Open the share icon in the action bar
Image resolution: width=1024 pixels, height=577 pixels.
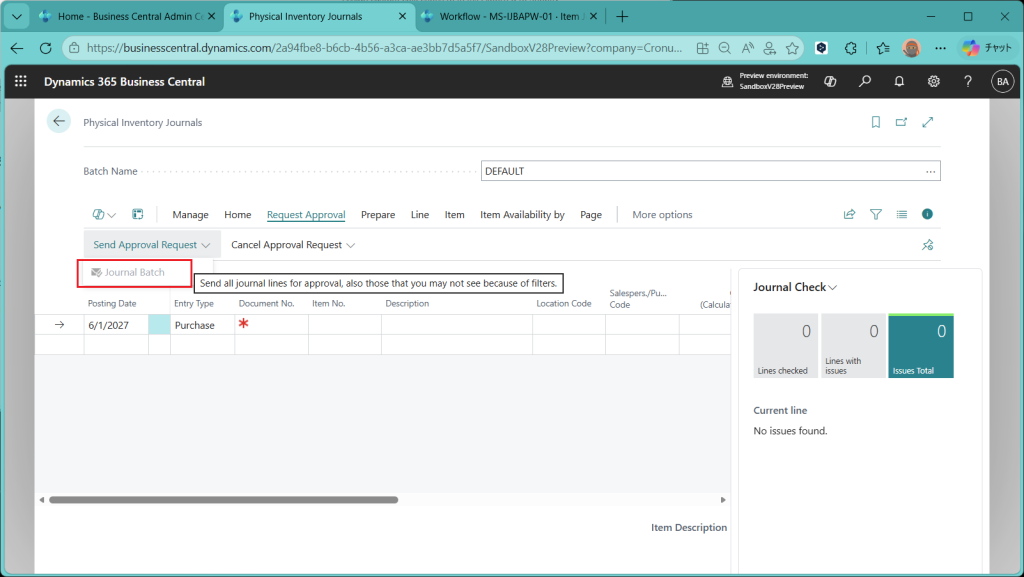click(x=850, y=214)
